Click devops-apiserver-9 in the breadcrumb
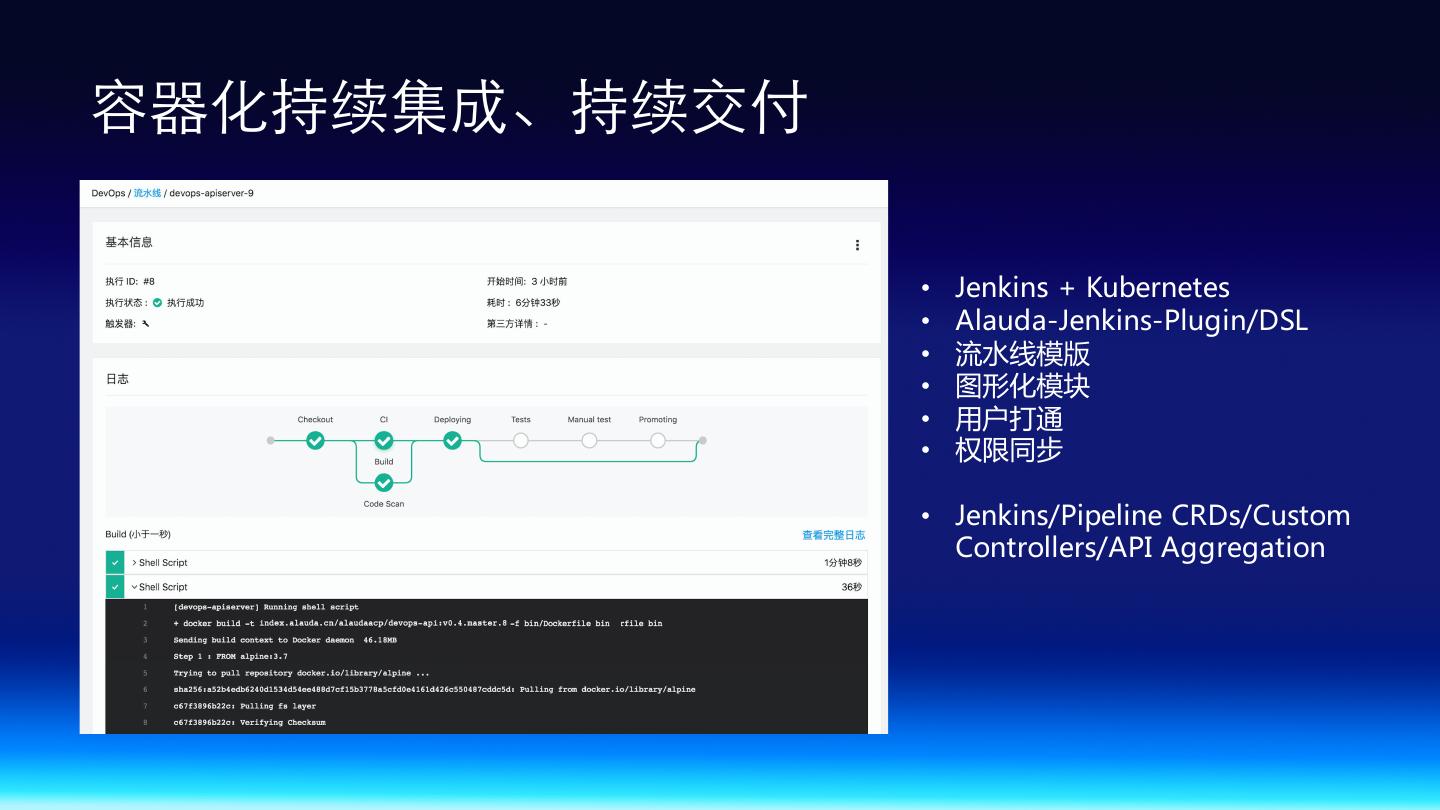This screenshot has width=1440, height=810. pyautogui.click(x=211, y=193)
